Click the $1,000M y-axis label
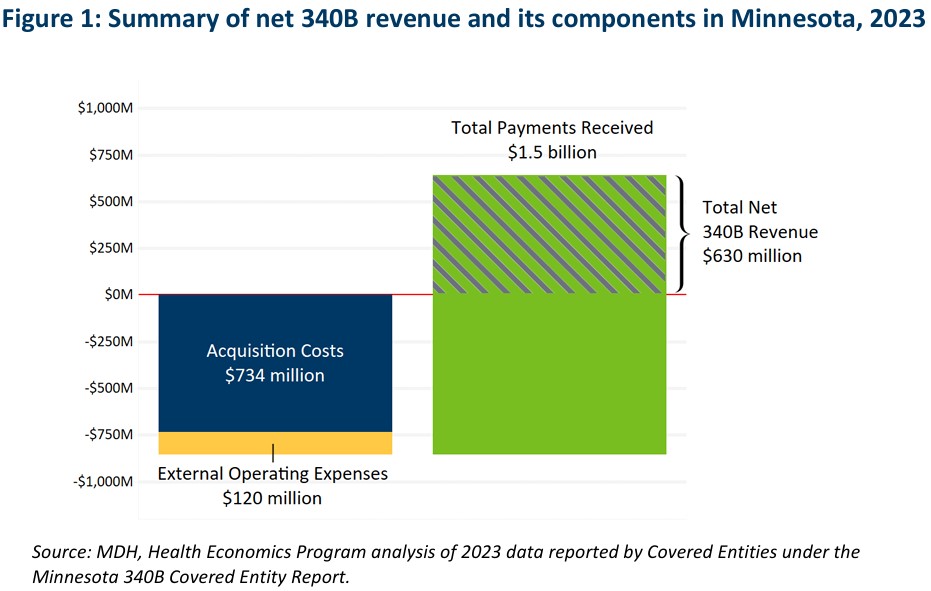The height and width of the screenshot is (591, 931). coord(105,108)
